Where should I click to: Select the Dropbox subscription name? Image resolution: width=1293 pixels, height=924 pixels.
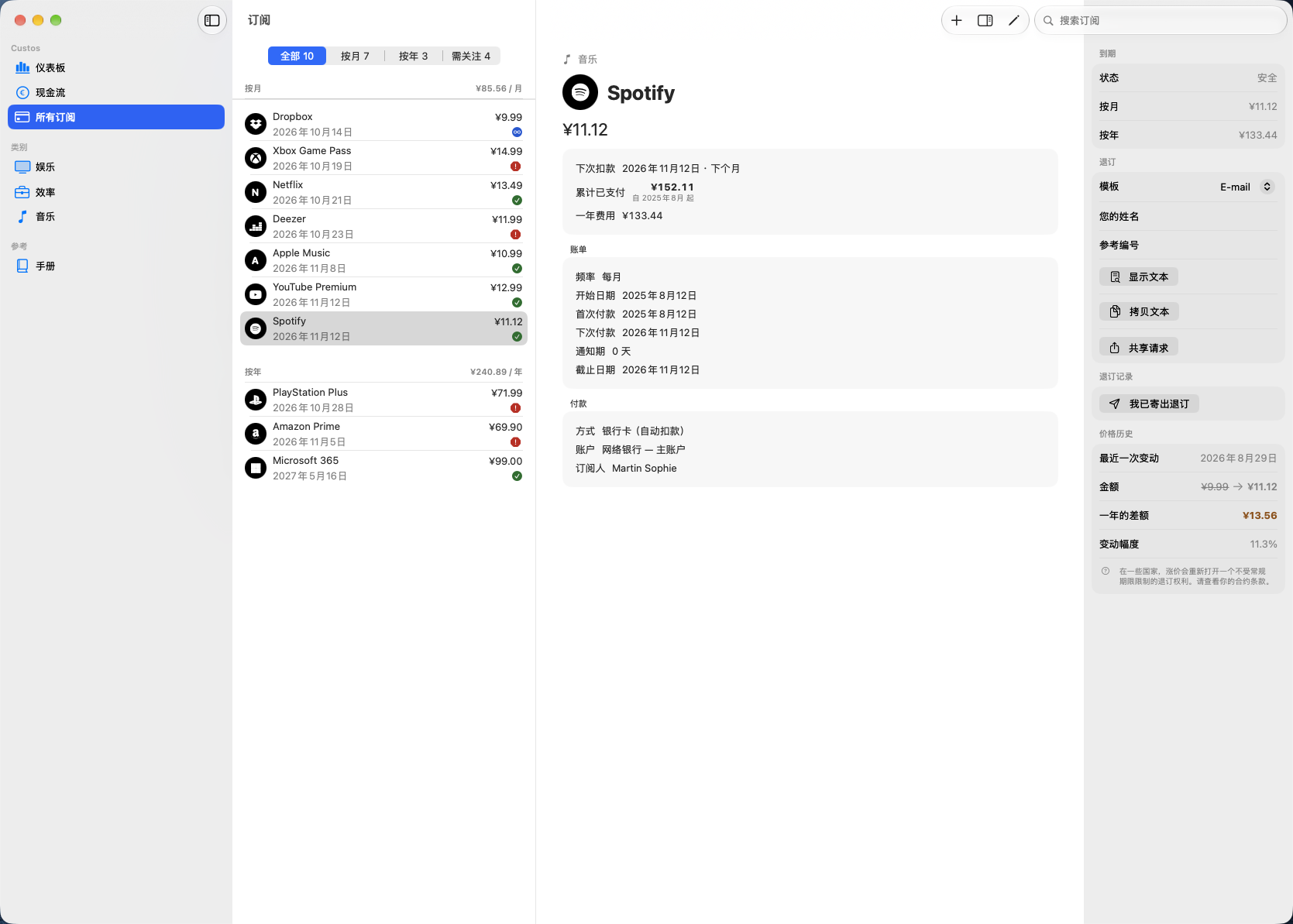point(293,117)
